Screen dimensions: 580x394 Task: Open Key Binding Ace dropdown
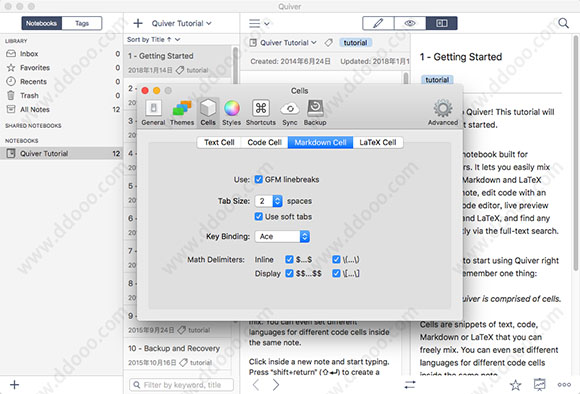(x=282, y=236)
